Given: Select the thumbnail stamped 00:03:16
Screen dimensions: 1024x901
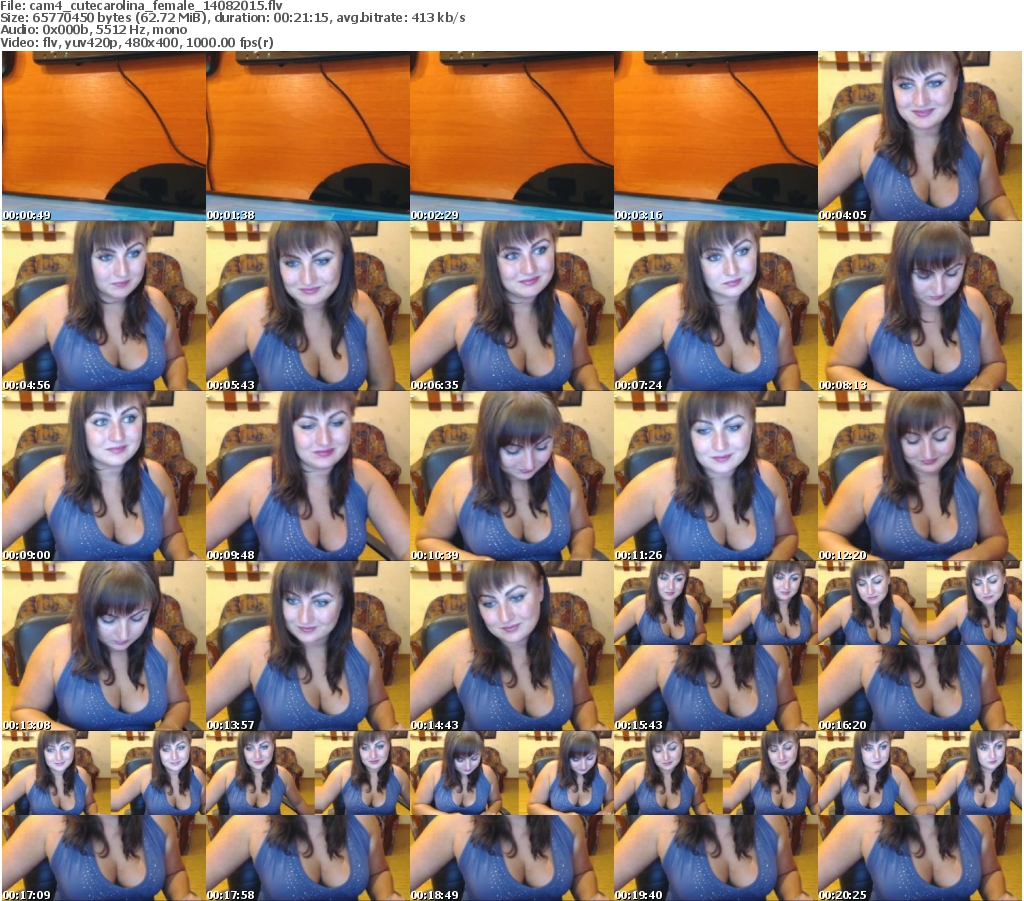Looking at the screenshot, I should 715,136.
